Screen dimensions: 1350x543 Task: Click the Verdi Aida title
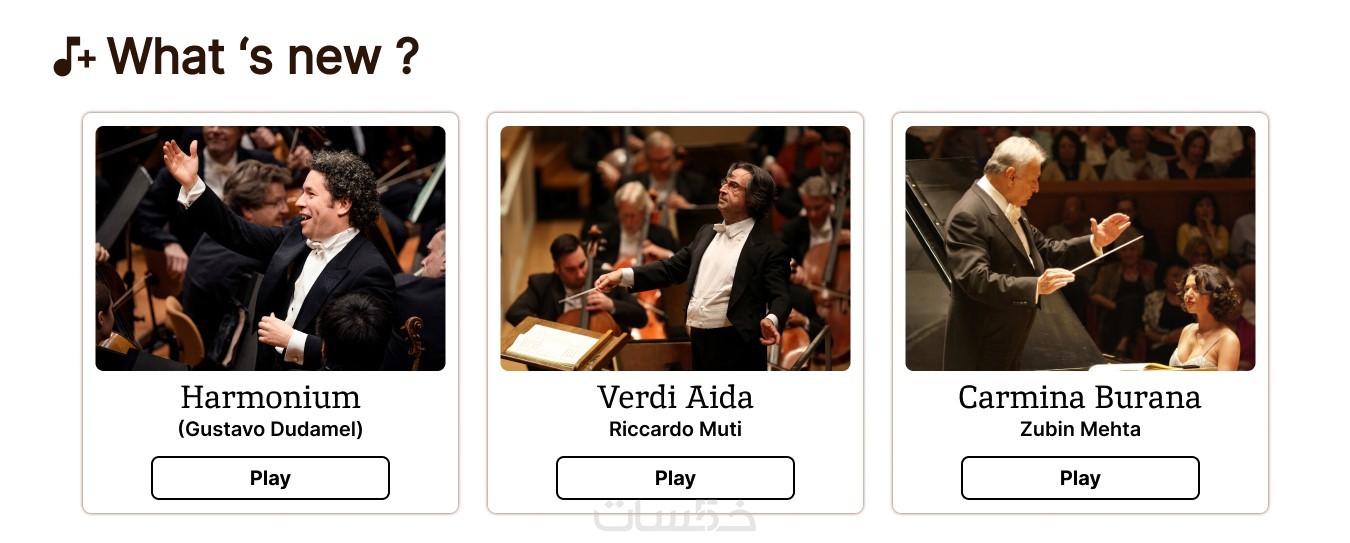pyautogui.click(x=675, y=397)
